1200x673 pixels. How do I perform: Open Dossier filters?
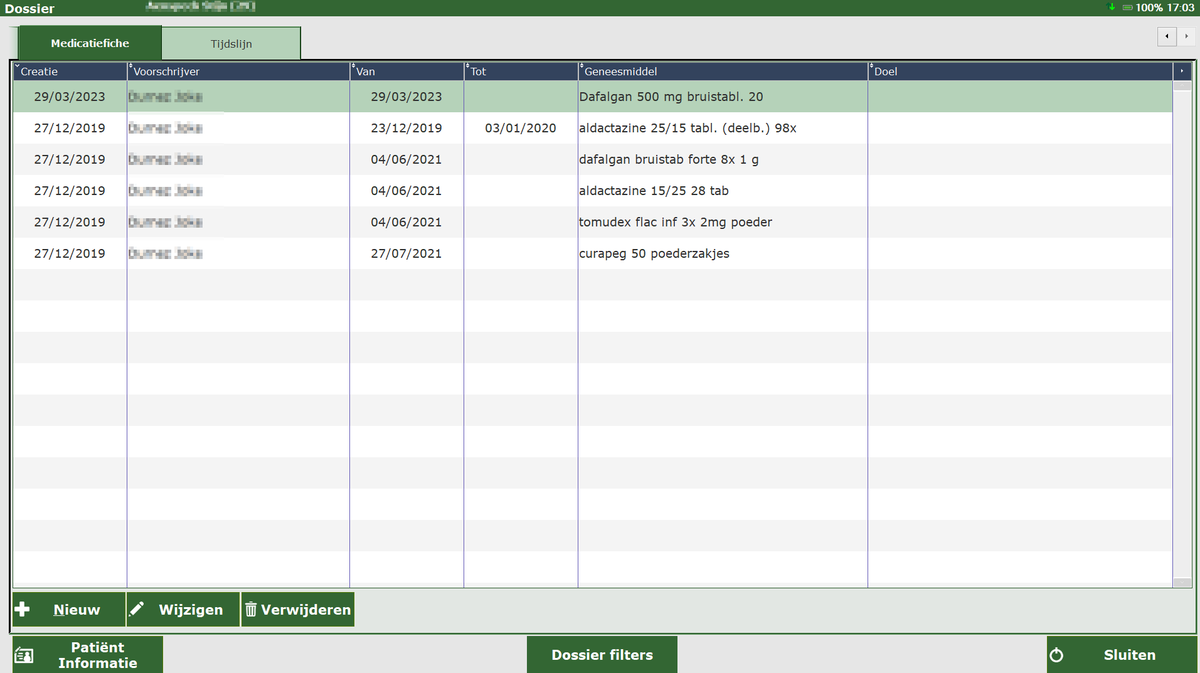[602, 655]
